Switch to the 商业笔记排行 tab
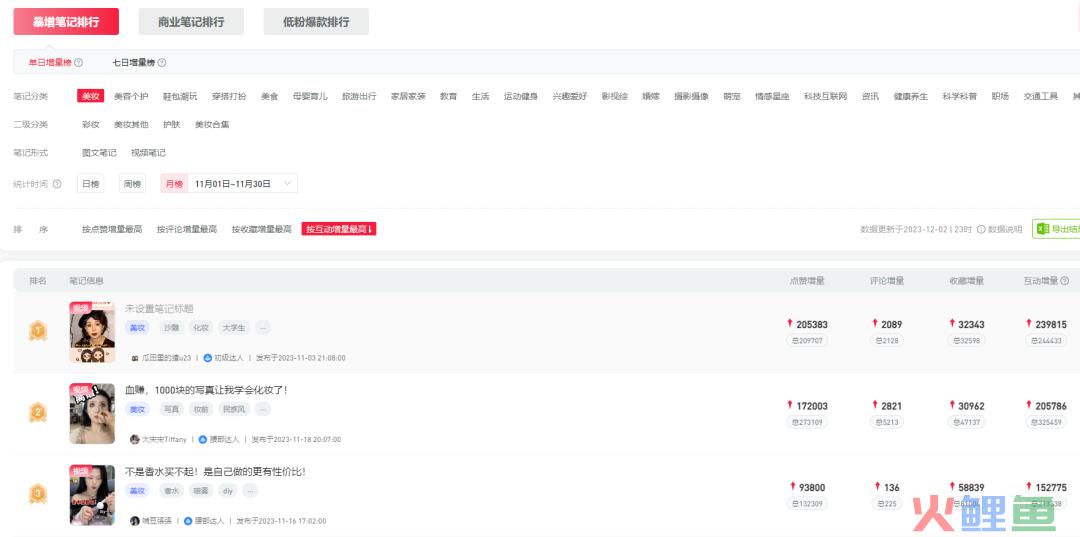Viewport: 1080px width, 537px height. point(191,22)
